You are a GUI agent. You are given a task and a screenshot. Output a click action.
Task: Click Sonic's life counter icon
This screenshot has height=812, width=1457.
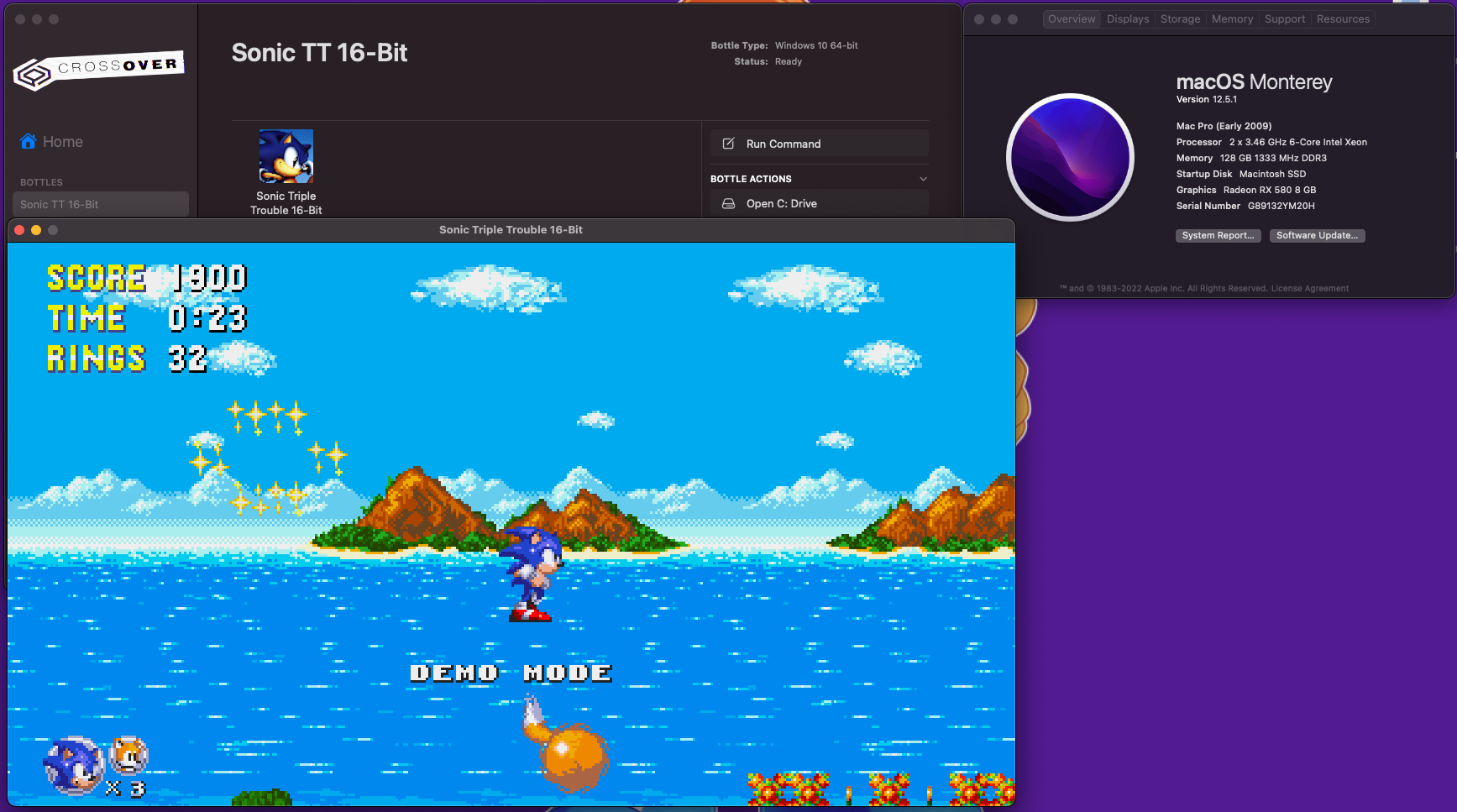point(73,764)
